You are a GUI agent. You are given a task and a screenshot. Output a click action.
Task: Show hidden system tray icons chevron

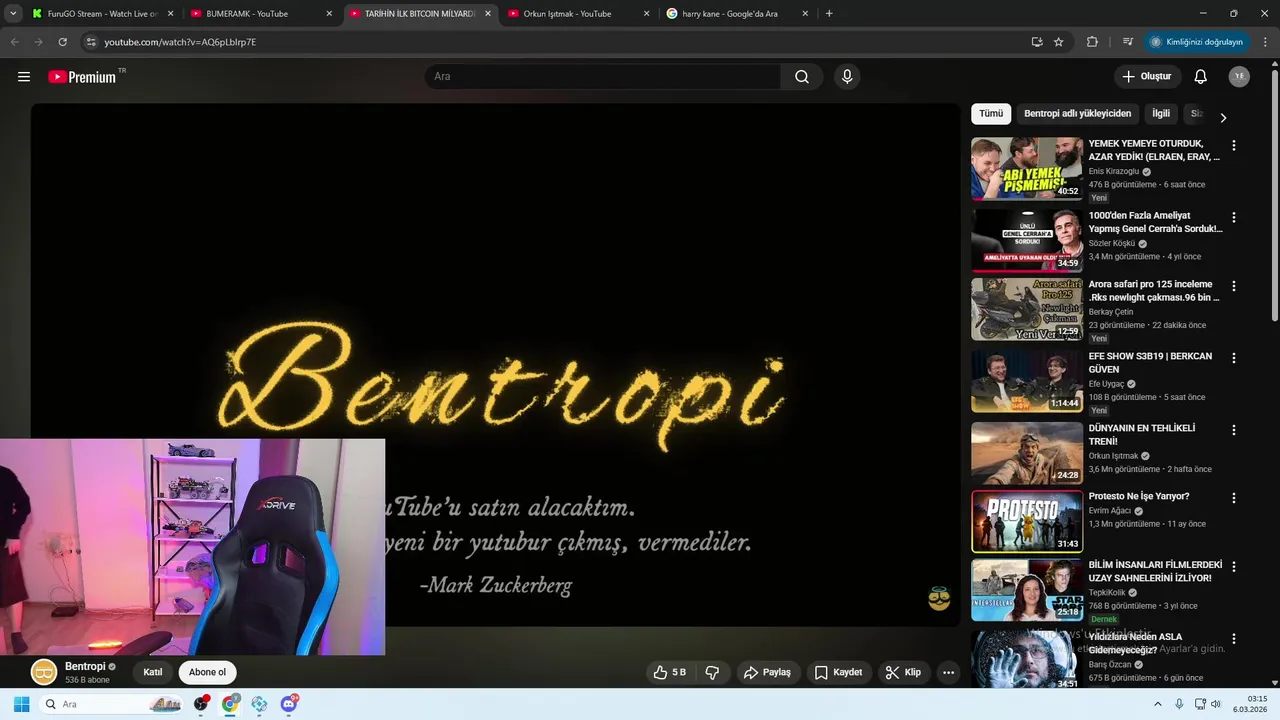tap(1158, 704)
